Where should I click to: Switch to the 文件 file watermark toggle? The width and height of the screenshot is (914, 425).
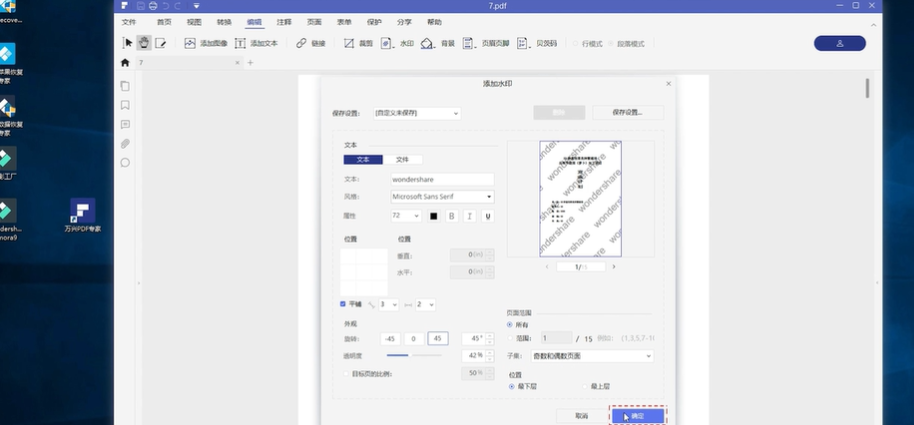pyautogui.click(x=403, y=159)
